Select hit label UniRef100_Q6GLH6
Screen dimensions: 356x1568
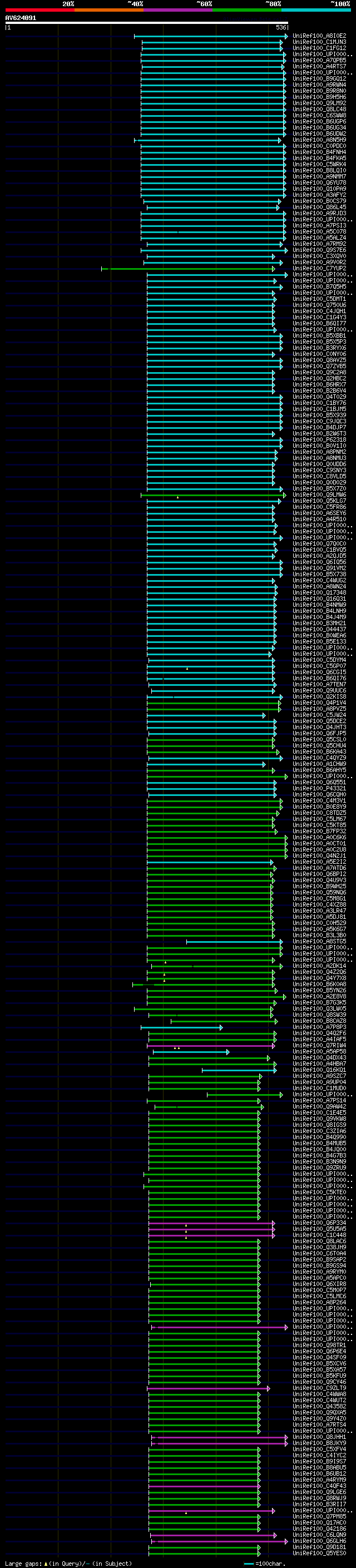[x=319, y=1541]
